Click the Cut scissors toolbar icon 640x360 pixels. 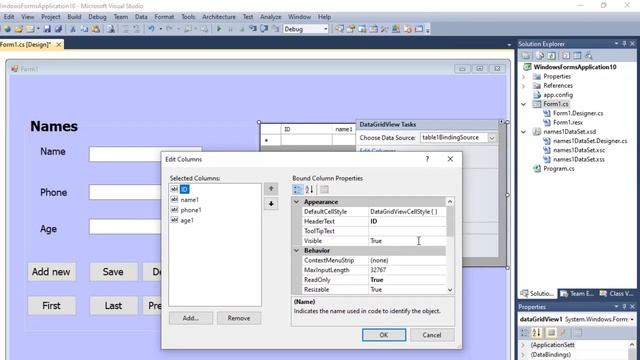[73, 29]
